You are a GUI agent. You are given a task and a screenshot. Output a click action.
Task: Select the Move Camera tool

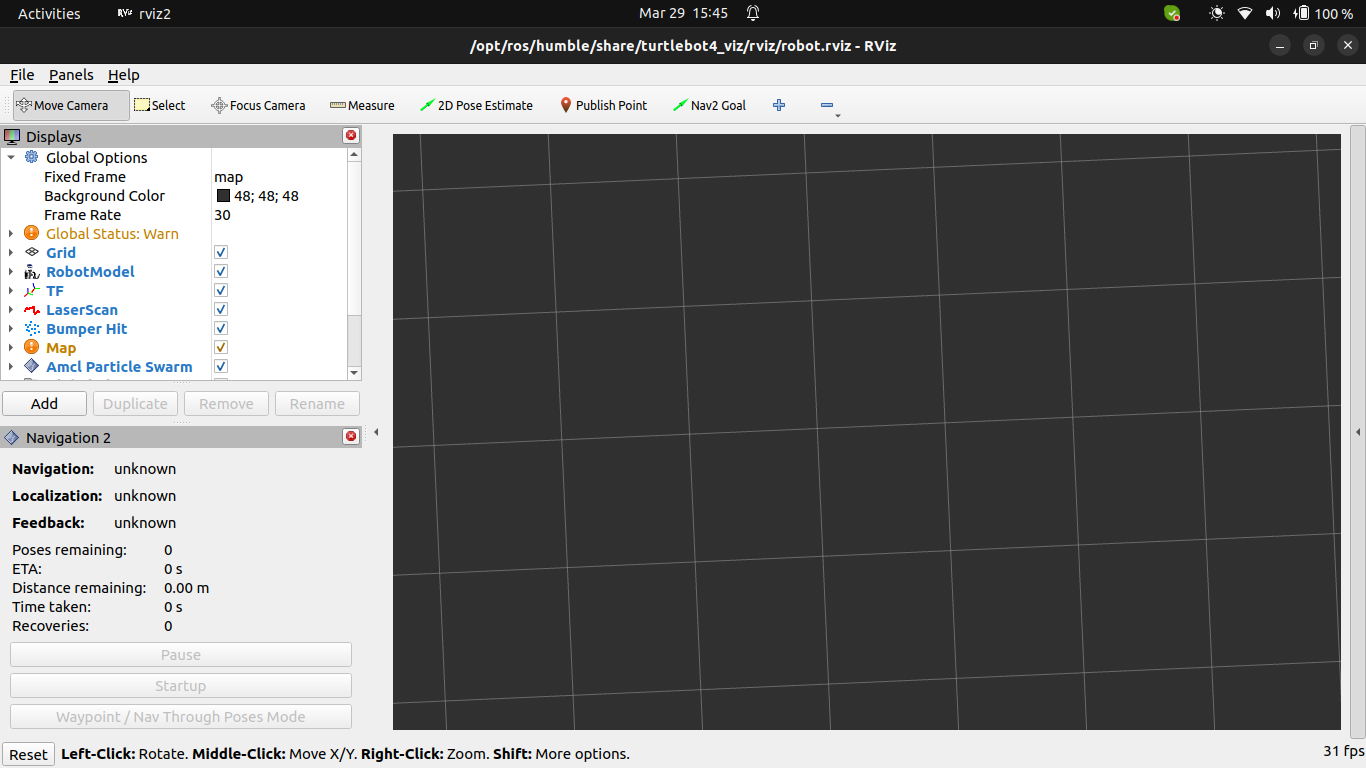(69, 105)
